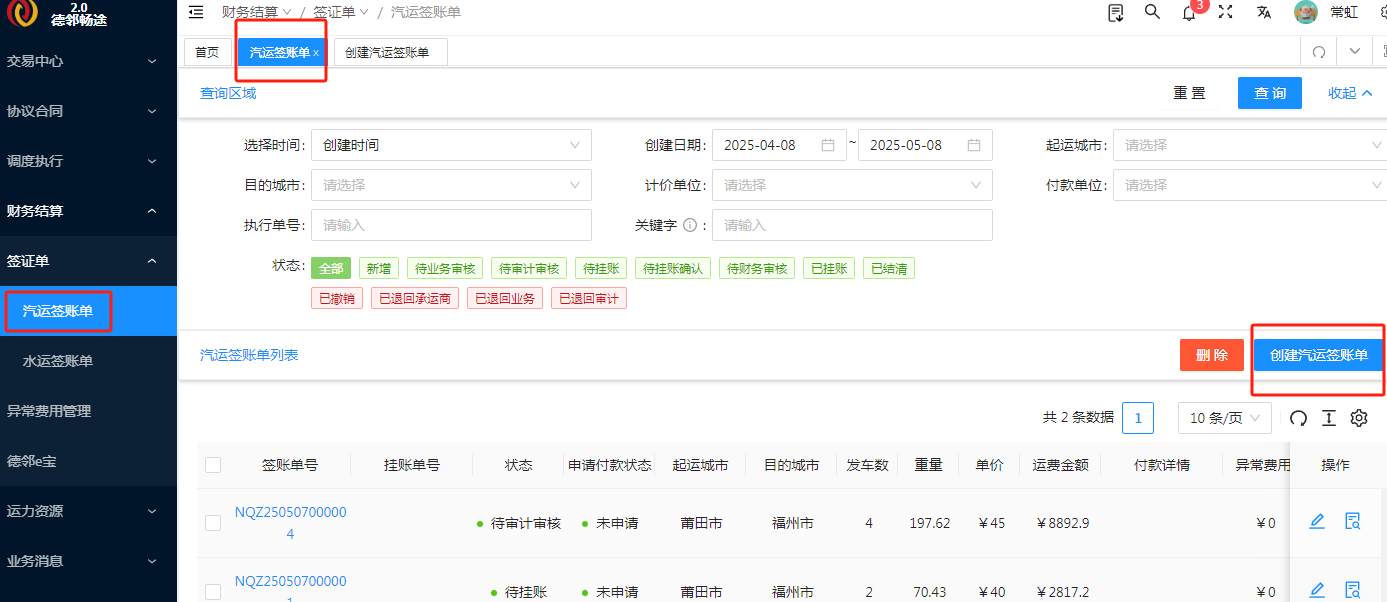Collapse the 财务结算 sidebar menu

tap(88, 211)
